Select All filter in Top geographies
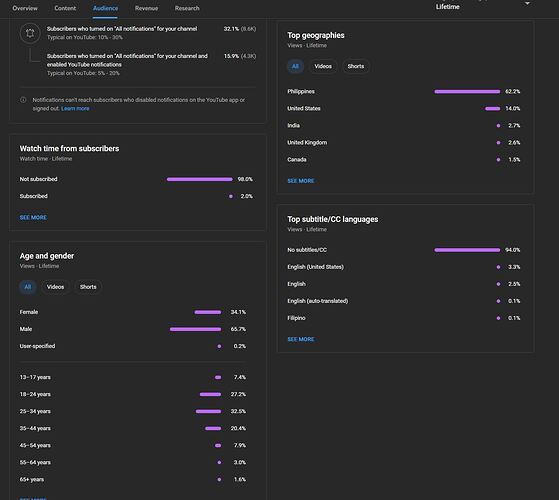Image resolution: width=559 pixels, height=500 pixels. click(295, 66)
